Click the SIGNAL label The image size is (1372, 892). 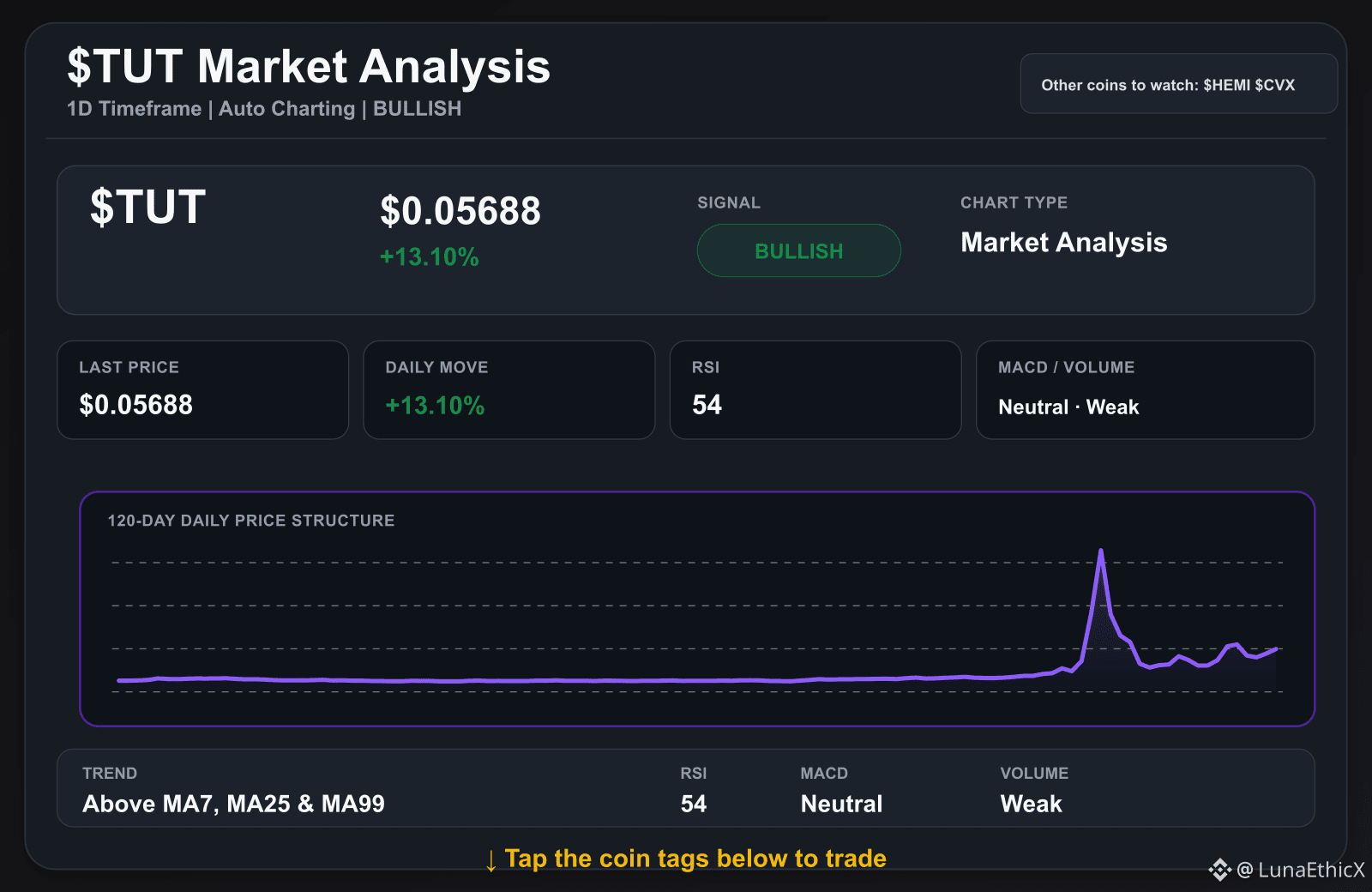pos(729,202)
